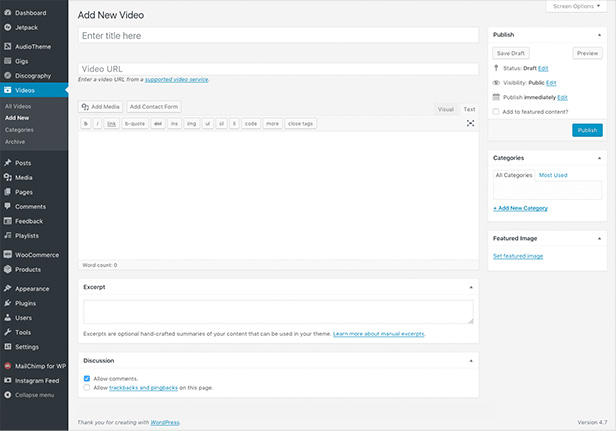This screenshot has height=431, width=616.
Task: Check the Add to featured content box
Action: click(496, 112)
